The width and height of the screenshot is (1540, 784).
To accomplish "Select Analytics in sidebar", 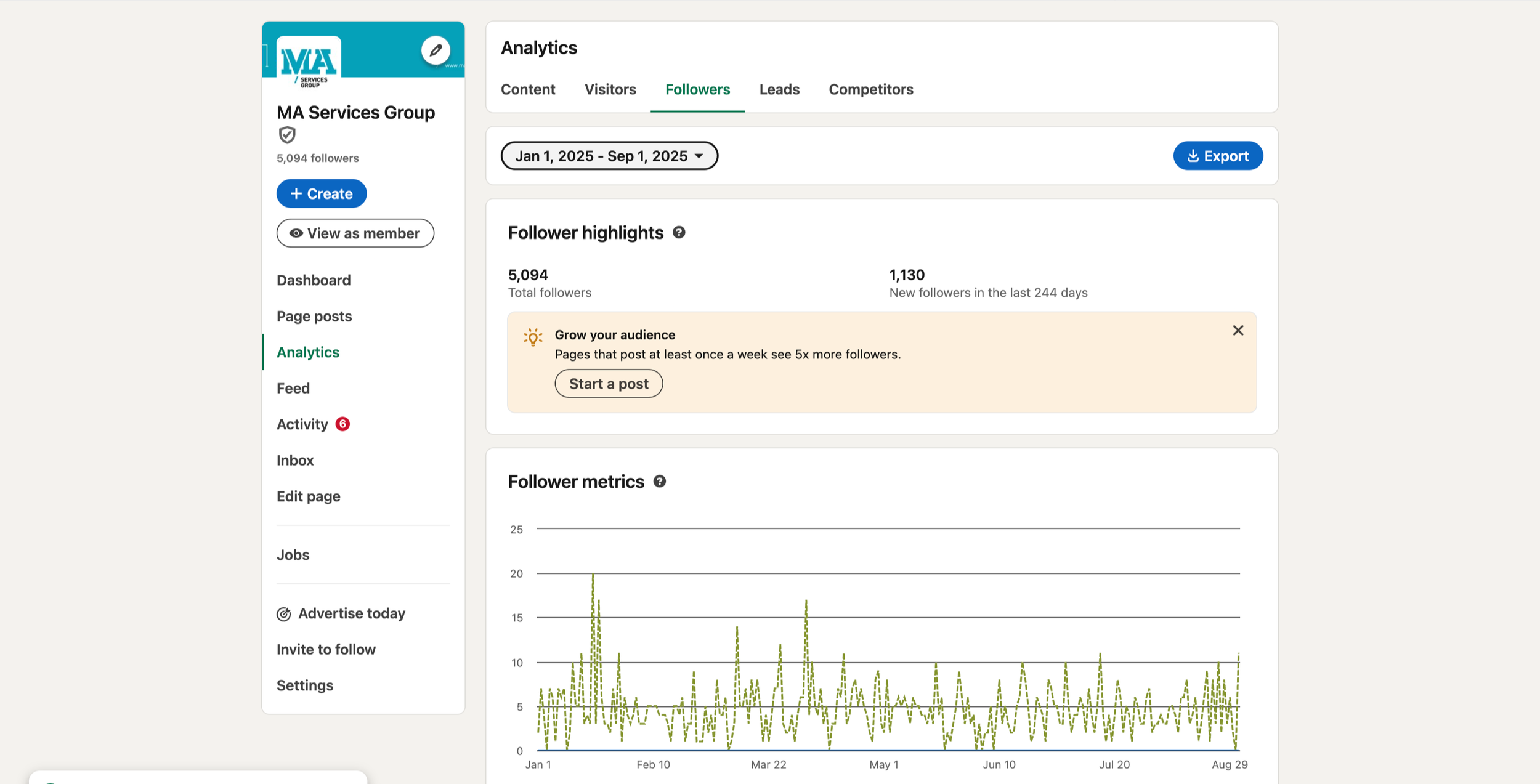I will (308, 352).
